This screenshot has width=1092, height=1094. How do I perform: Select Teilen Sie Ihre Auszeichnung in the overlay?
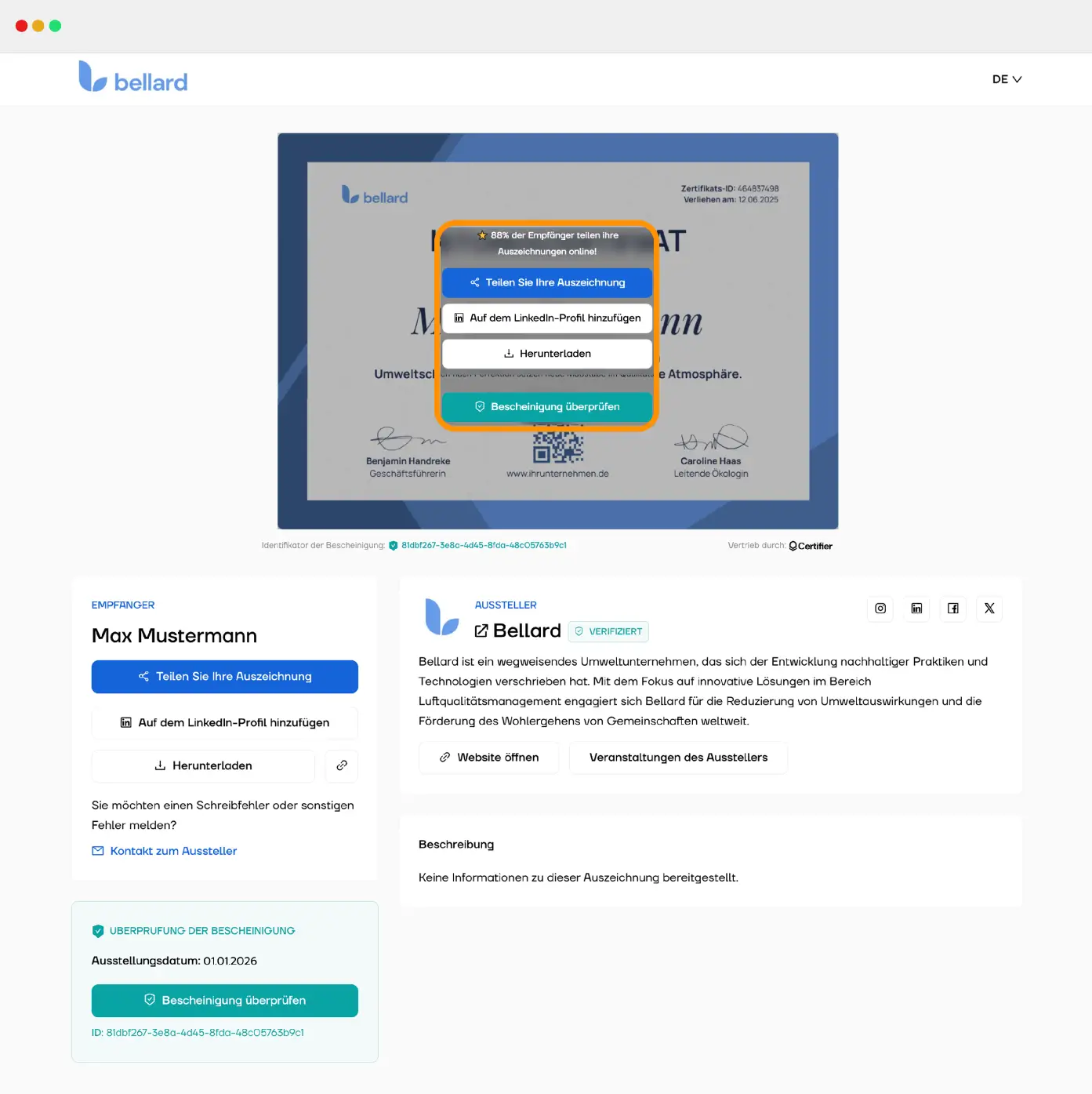(546, 282)
